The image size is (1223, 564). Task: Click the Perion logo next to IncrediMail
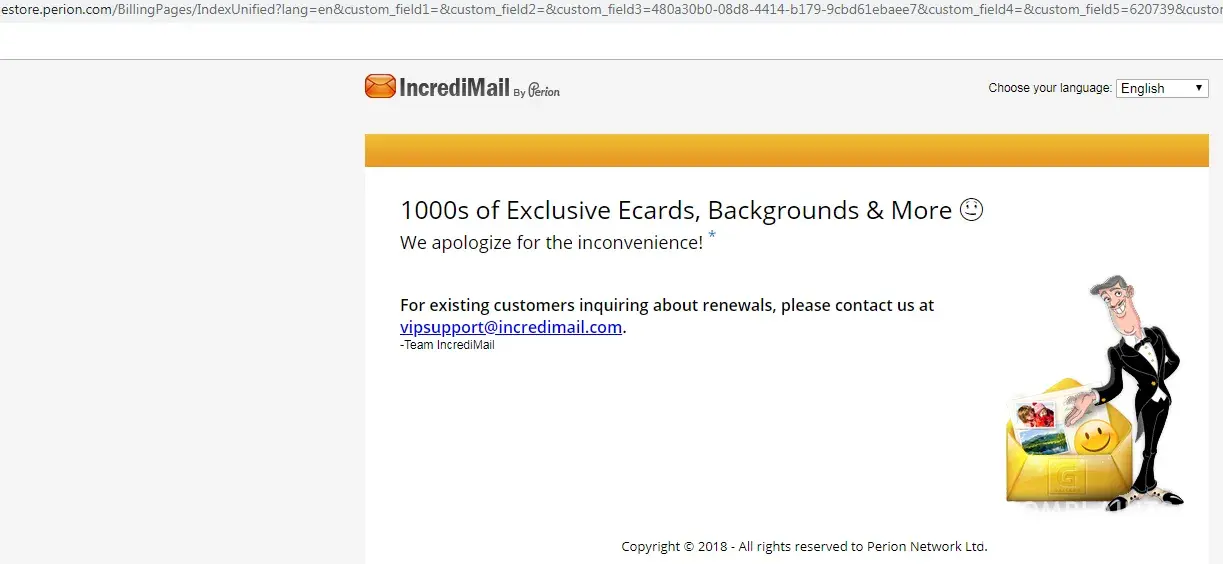click(x=544, y=90)
